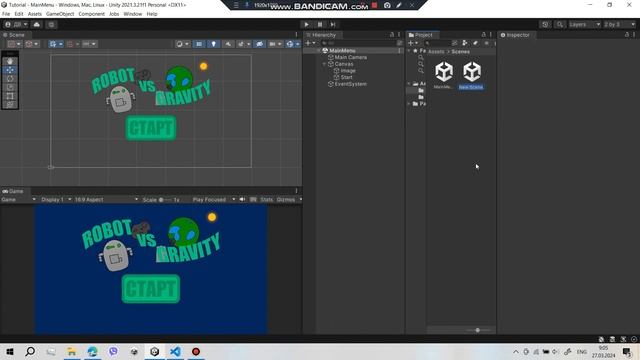
Task: Click Scenes in the project breadcrumb
Action: click(x=460, y=52)
